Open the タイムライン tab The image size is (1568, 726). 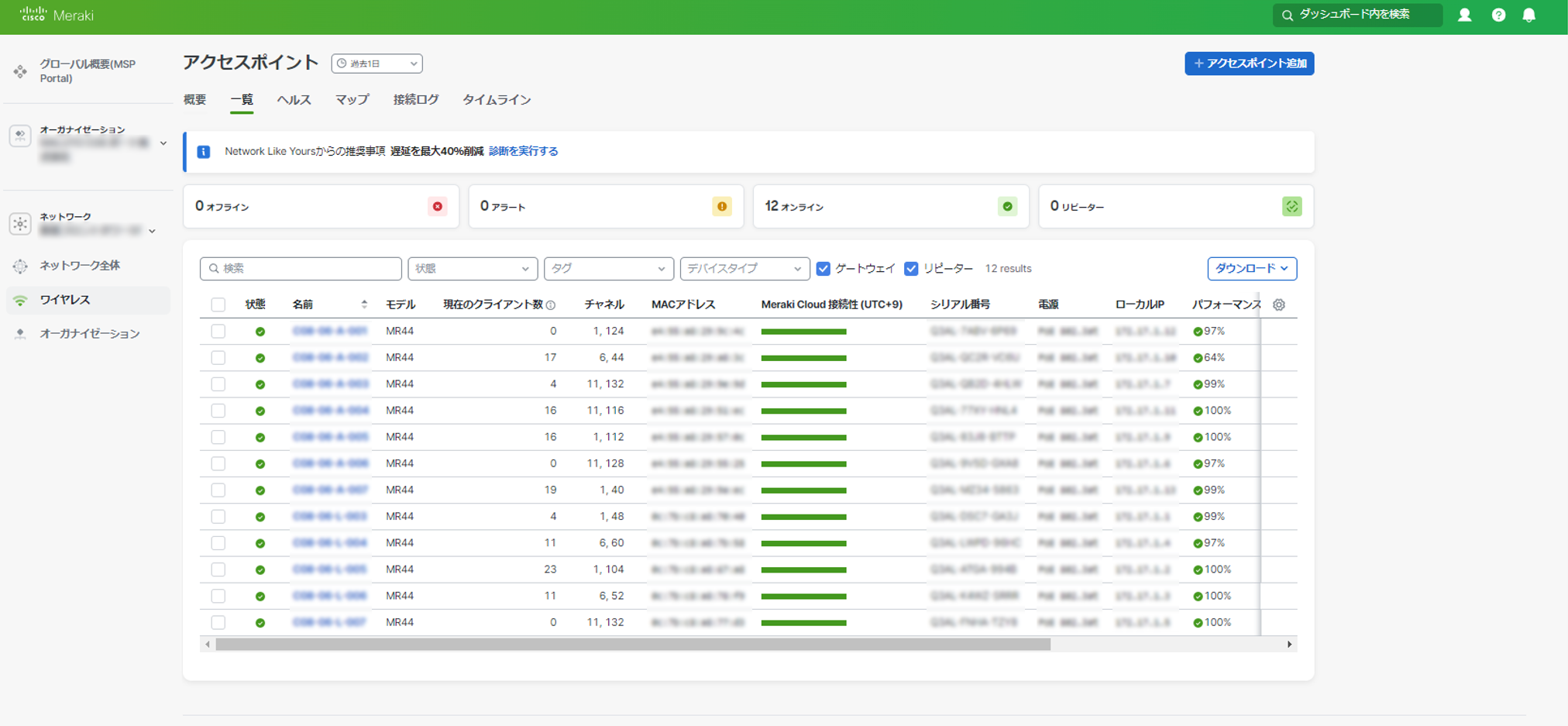497,100
